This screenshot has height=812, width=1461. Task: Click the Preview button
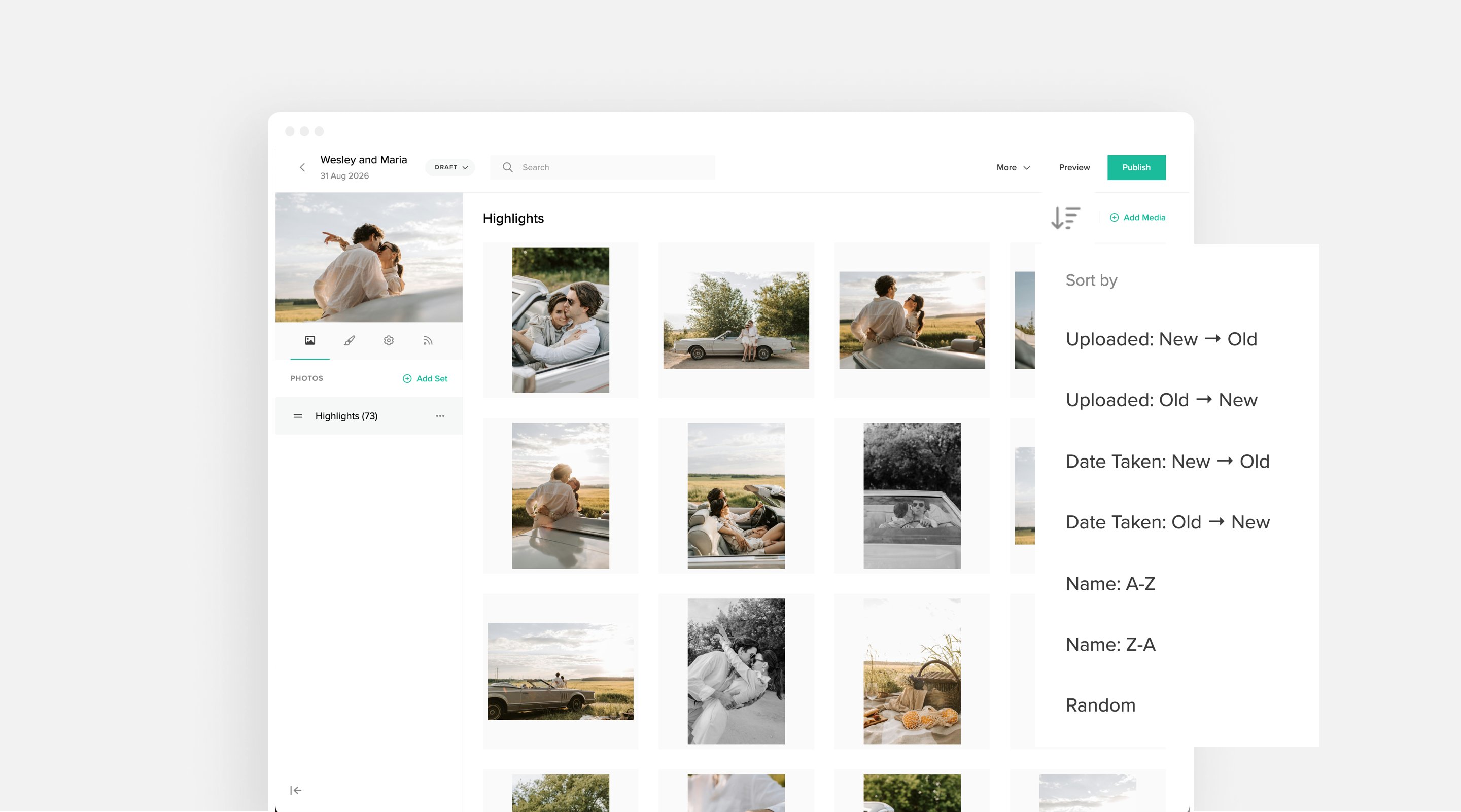(1074, 167)
